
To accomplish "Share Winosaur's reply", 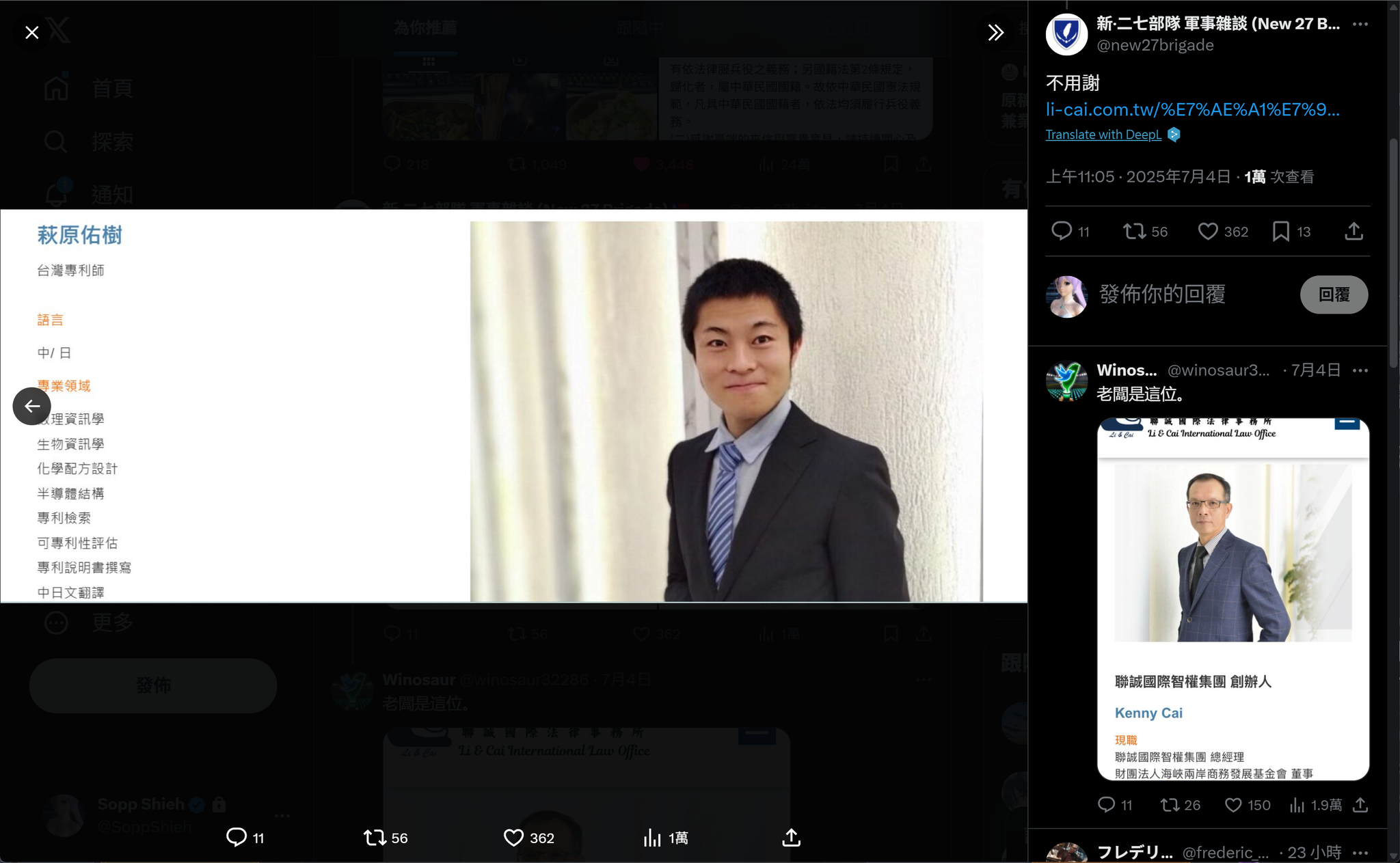I will pyautogui.click(x=1360, y=805).
